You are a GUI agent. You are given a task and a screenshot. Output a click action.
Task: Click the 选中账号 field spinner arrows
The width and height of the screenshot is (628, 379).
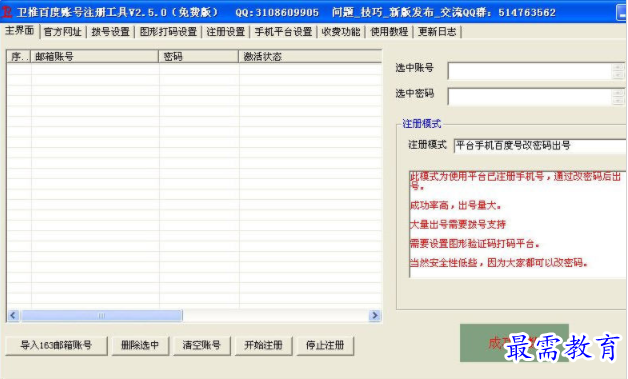pyautogui.click(x=618, y=71)
